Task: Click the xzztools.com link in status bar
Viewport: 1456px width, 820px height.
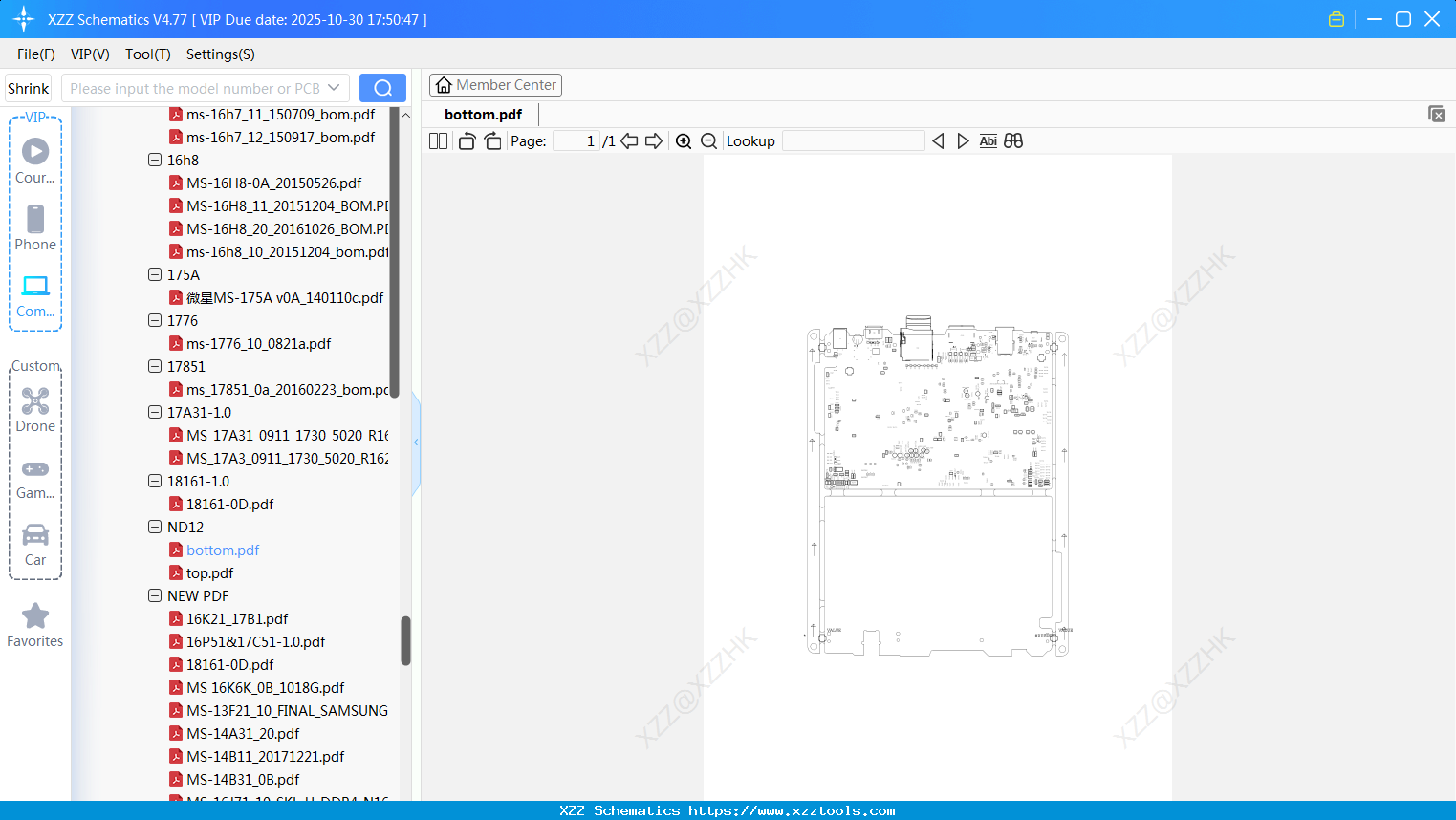Action: coord(792,810)
